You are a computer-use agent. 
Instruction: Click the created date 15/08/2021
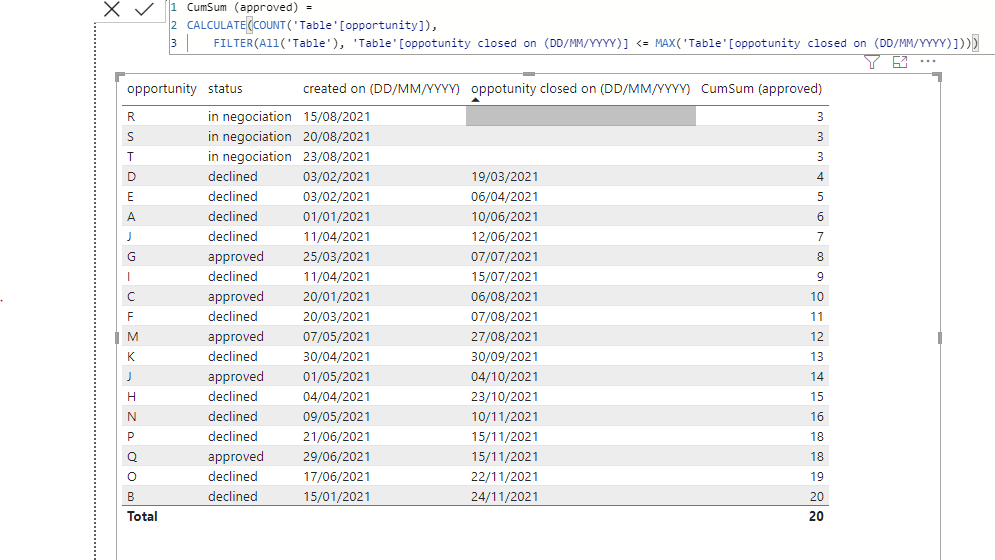tap(336, 117)
